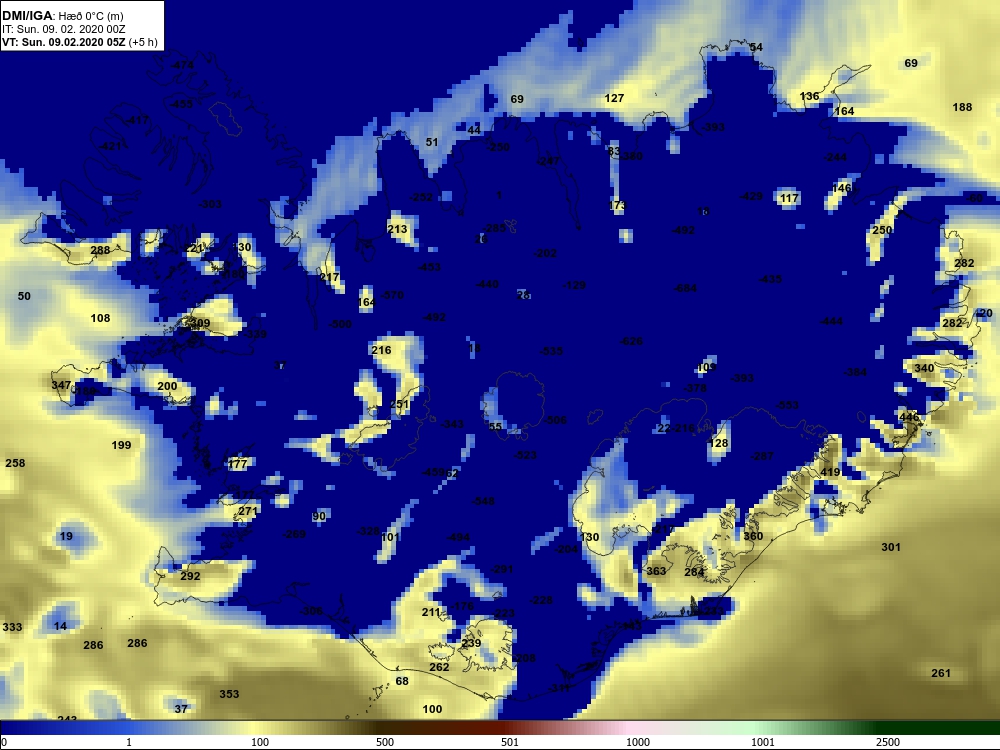Screen dimensions: 1000x750
Task: Click the map value "262"
Action: point(439,667)
